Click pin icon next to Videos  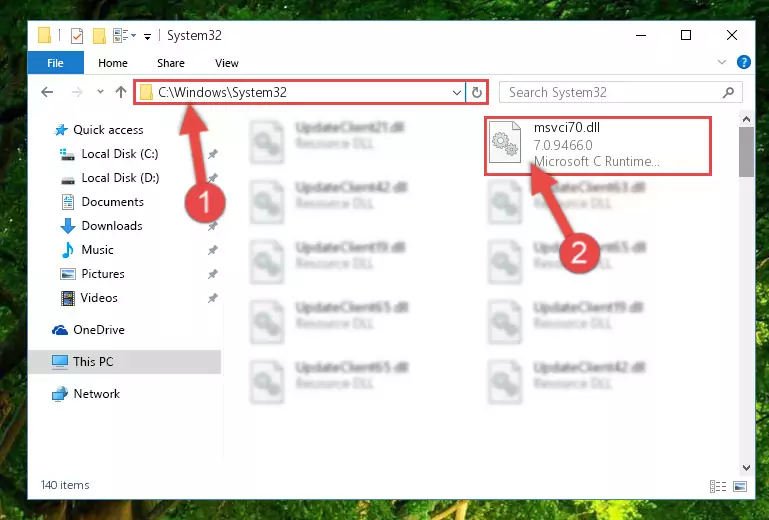pos(212,298)
